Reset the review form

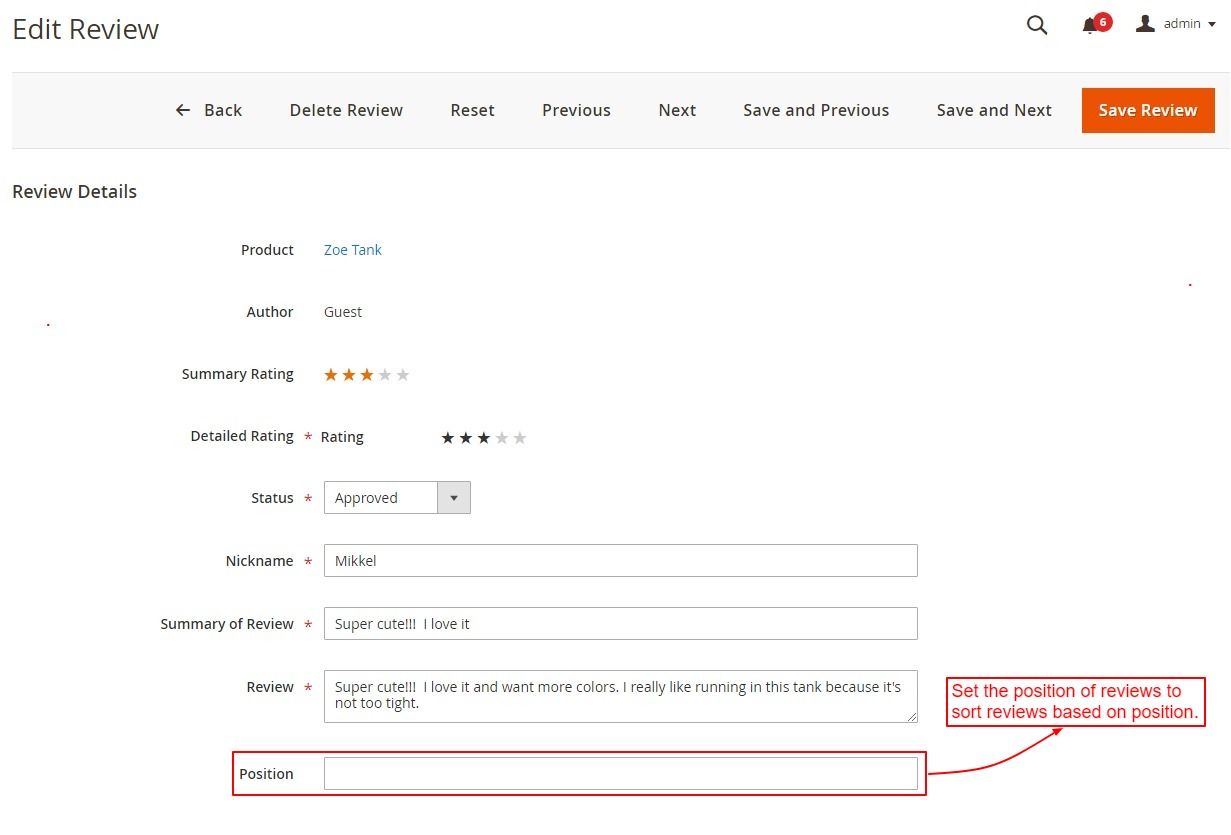tap(472, 110)
